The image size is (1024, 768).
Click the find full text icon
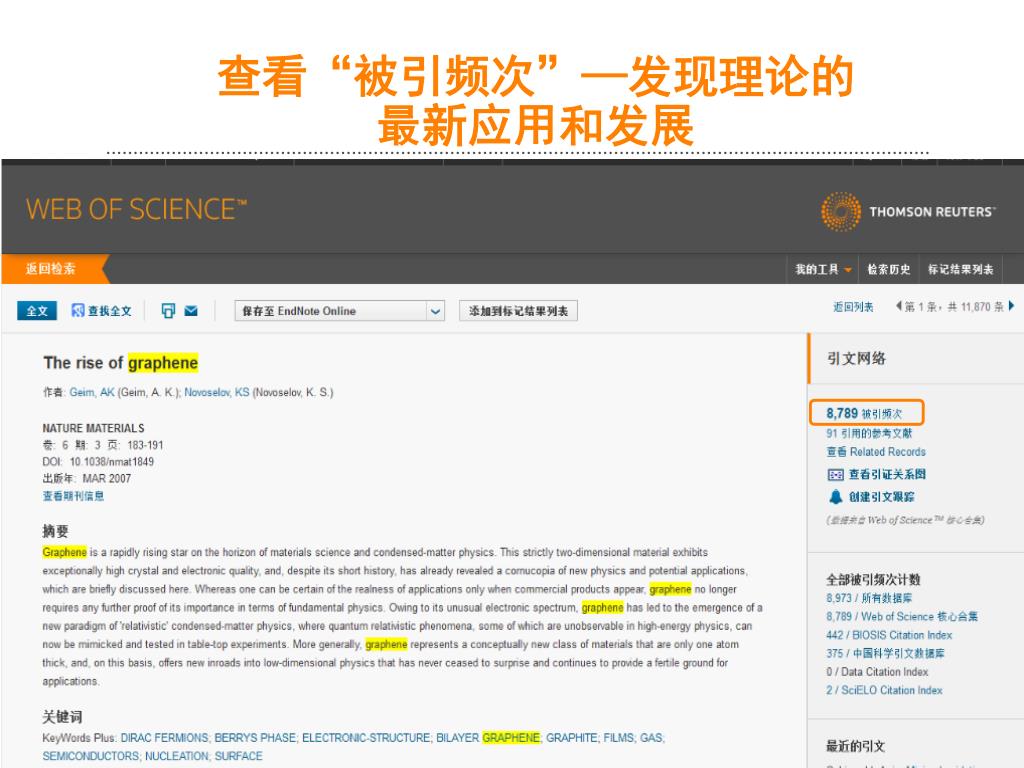click(78, 311)
